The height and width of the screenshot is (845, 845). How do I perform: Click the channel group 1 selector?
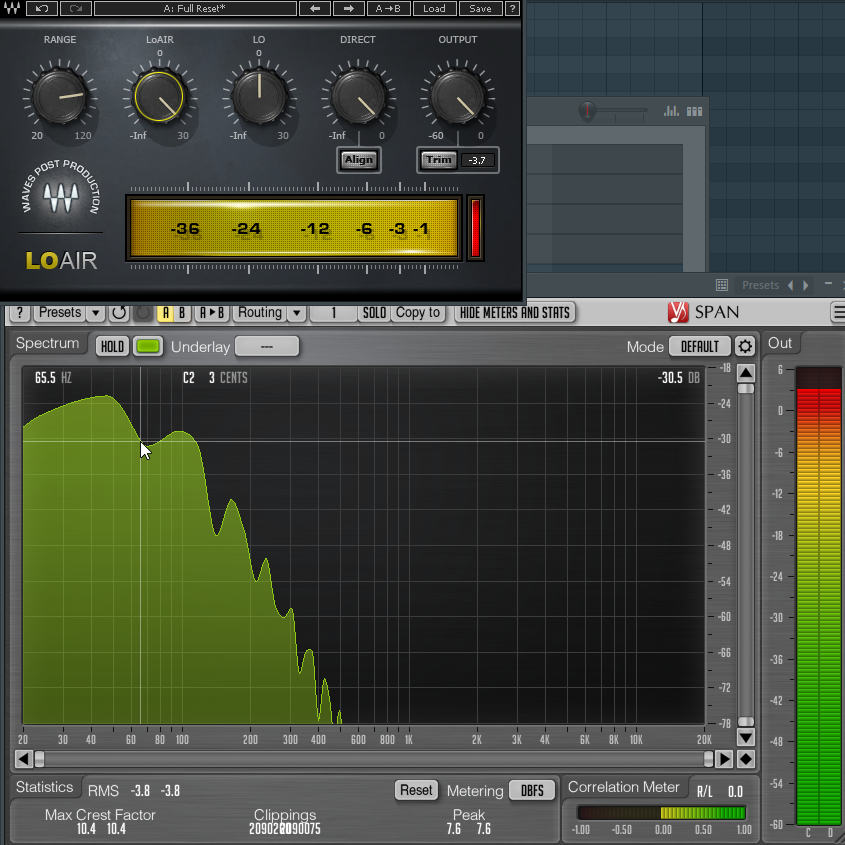(x=334, y=313)
